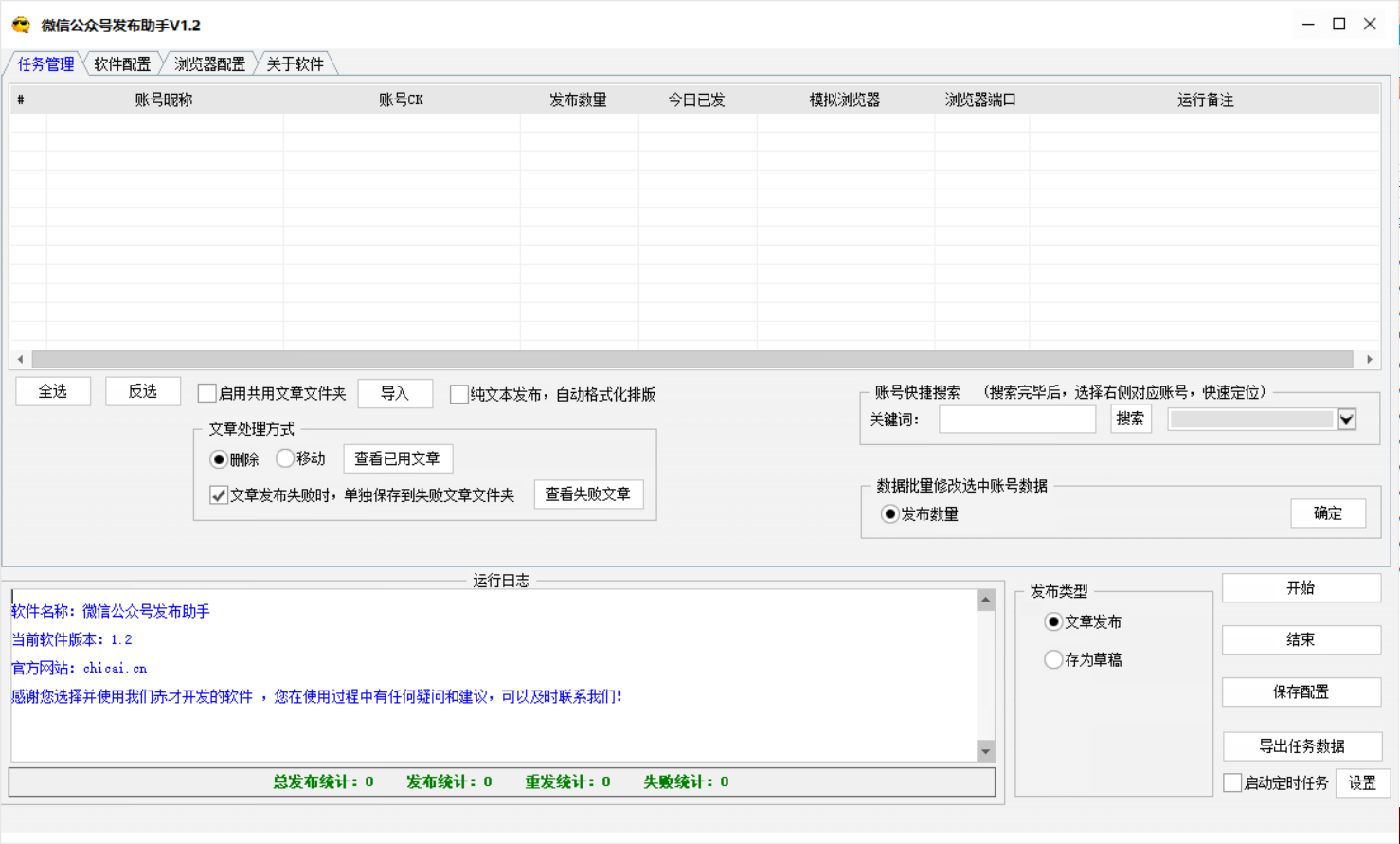Enable the 启用共用文章文件夹 checkbox
Image resolution: width=1400 pixels, height=844 pixels.
[x=206, y=393]
